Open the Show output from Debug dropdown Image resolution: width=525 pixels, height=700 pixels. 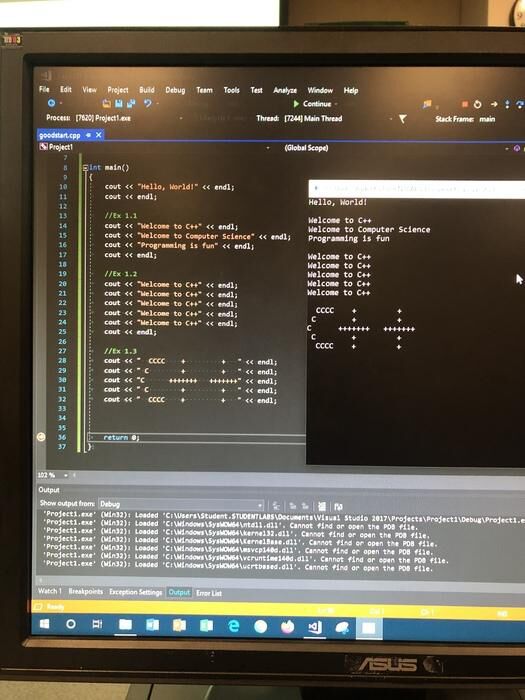181,504
